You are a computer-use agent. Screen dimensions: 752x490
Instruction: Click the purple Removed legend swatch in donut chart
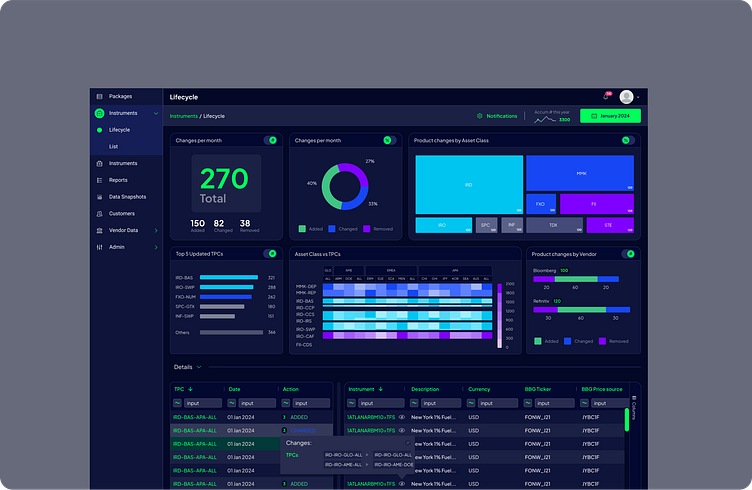[x=367, y=229]
